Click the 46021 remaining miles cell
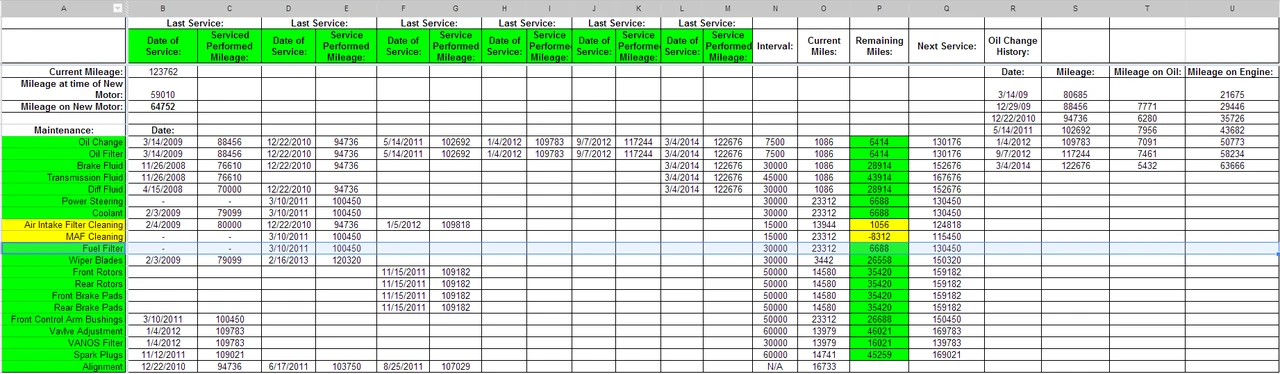This screenshot has width=1280, height=374. [x=879, y=331]
